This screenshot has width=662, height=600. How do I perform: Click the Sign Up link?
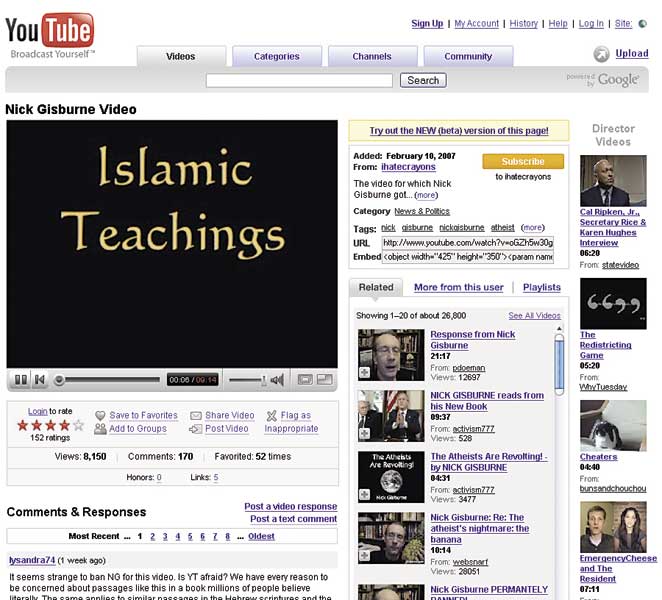[427, 24]
